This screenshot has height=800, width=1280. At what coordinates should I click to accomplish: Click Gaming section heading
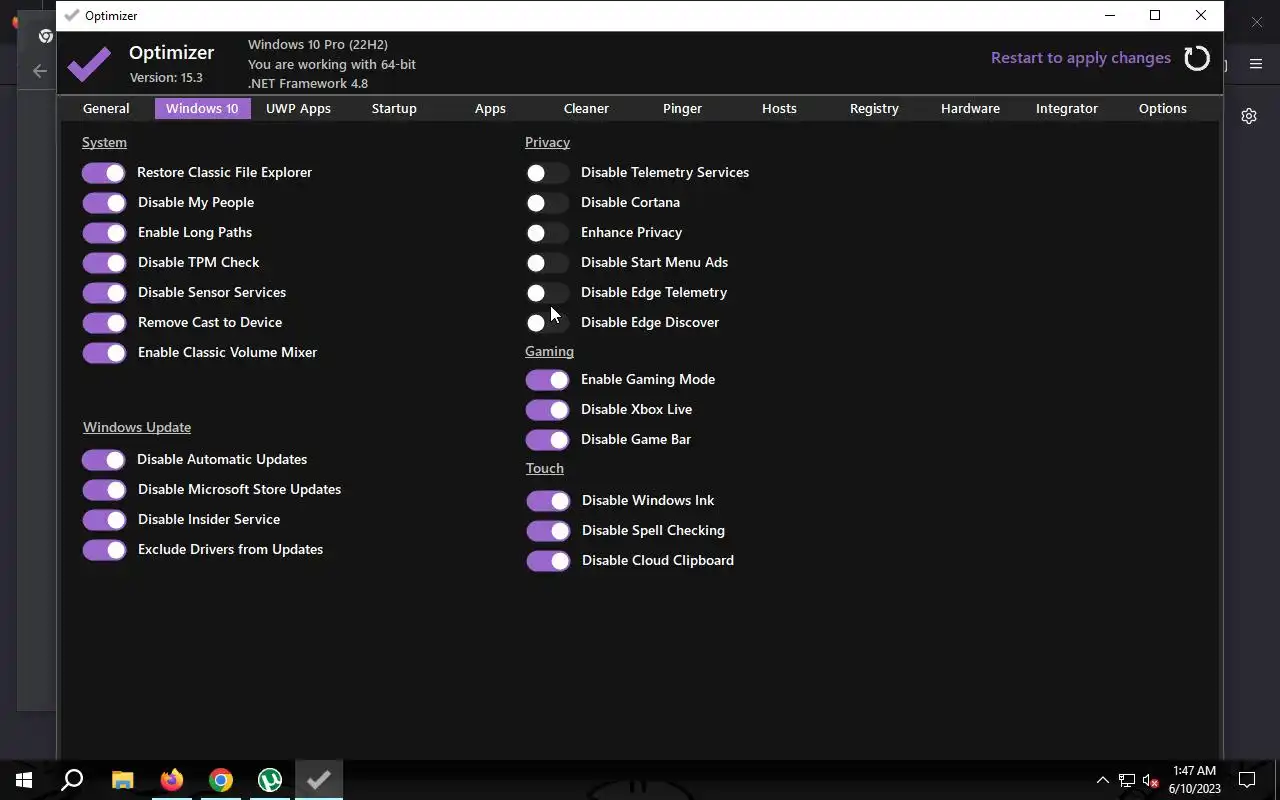tap(549, 351)
